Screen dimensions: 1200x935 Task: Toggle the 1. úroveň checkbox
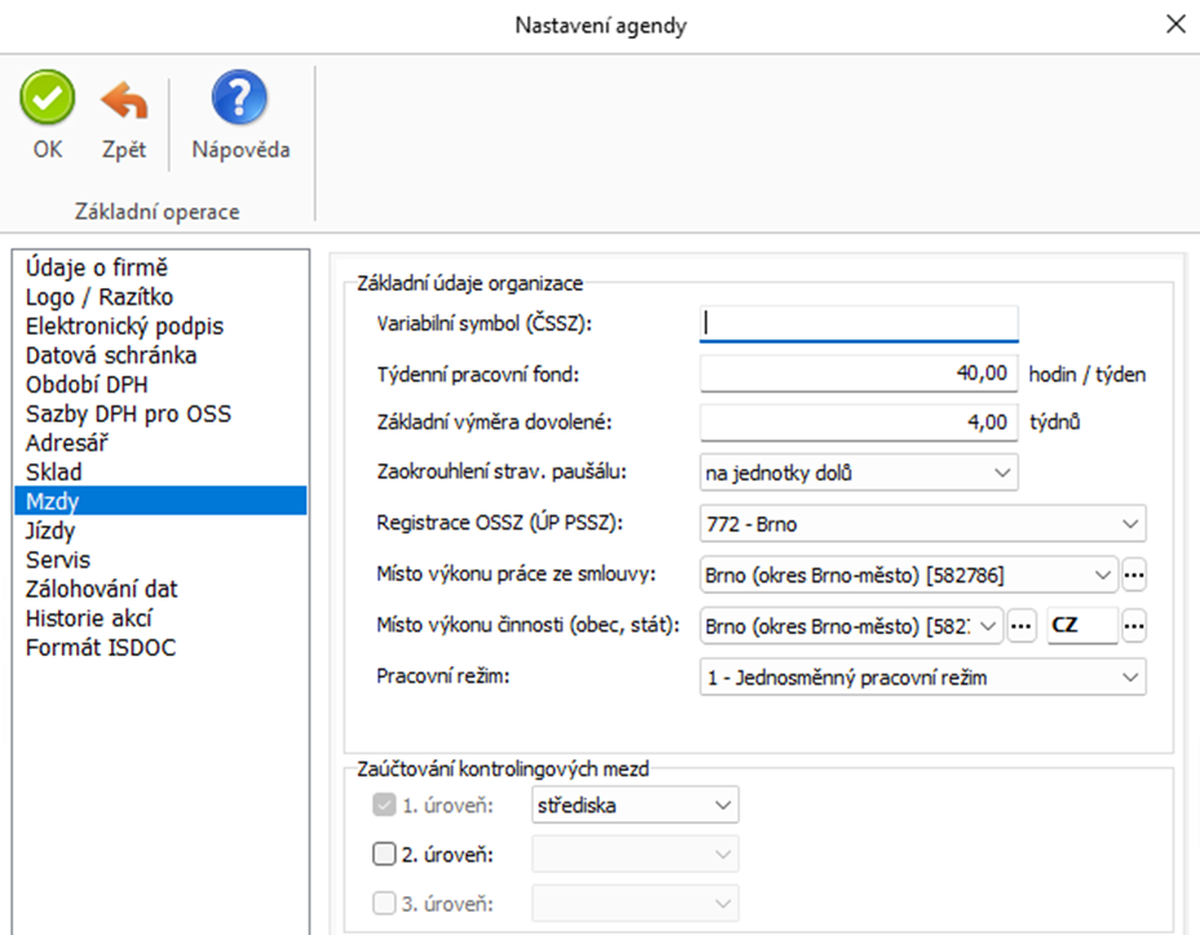tap(384, 805)
